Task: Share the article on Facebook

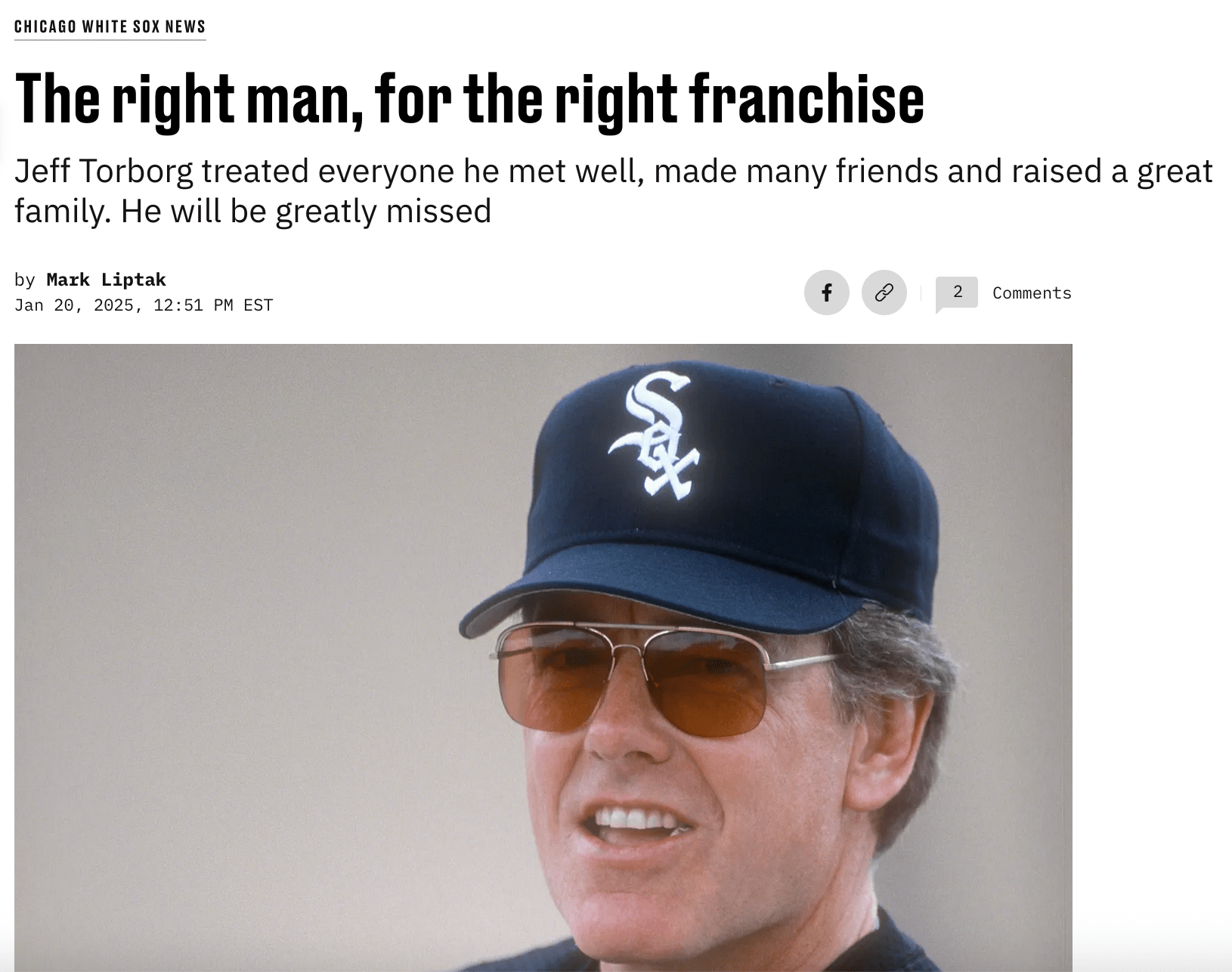Action: click(826, 293)
